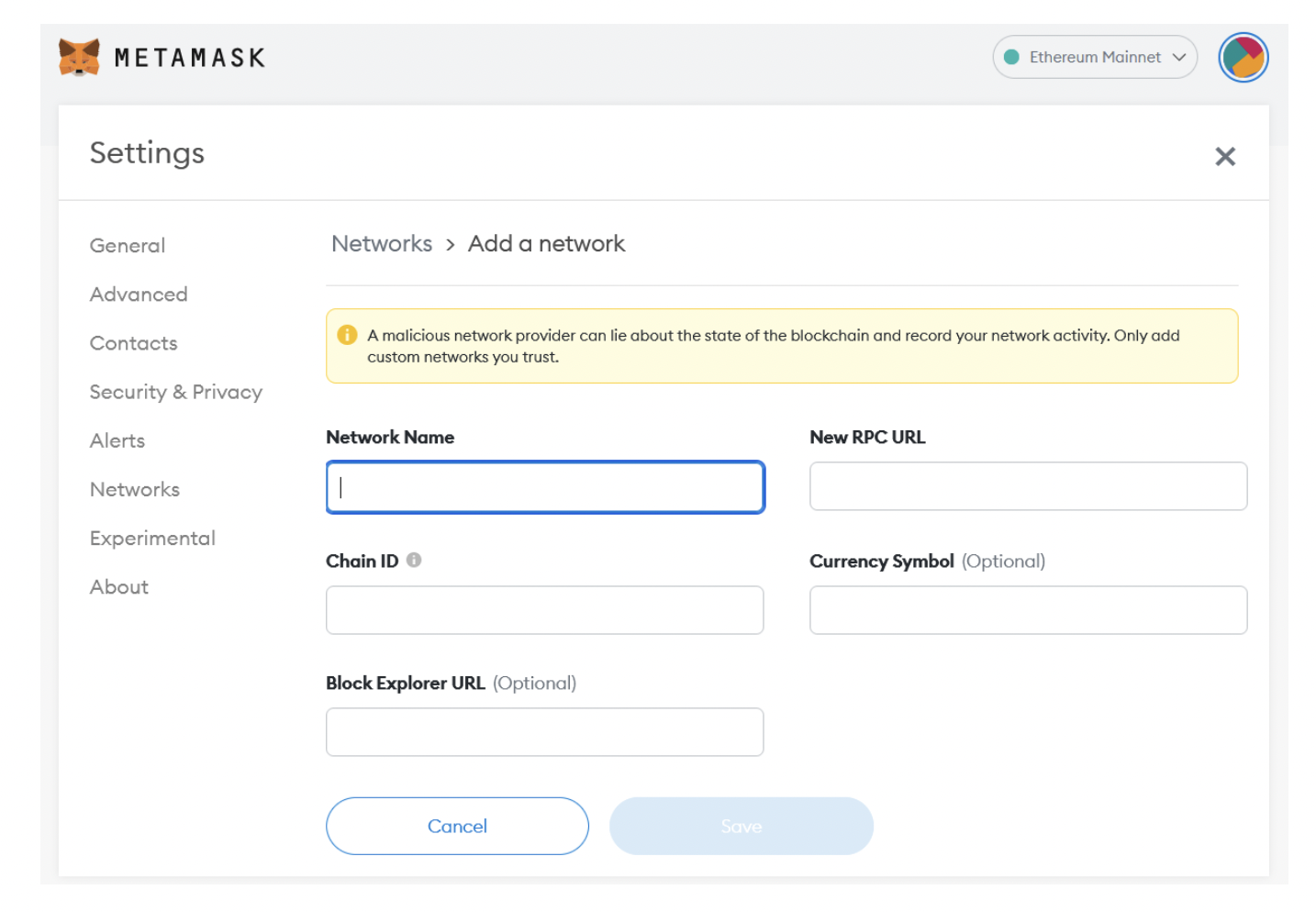Image resolution: width=1316 pixels, height=912 pixels.
Task: Click the Save button
Action: point(742,826)
